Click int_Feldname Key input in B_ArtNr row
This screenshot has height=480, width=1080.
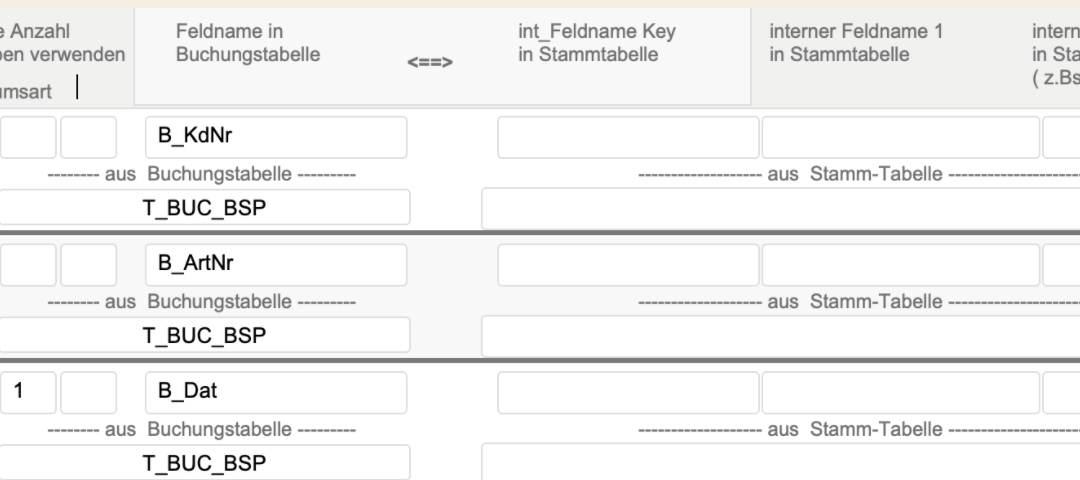pos(628,265)
